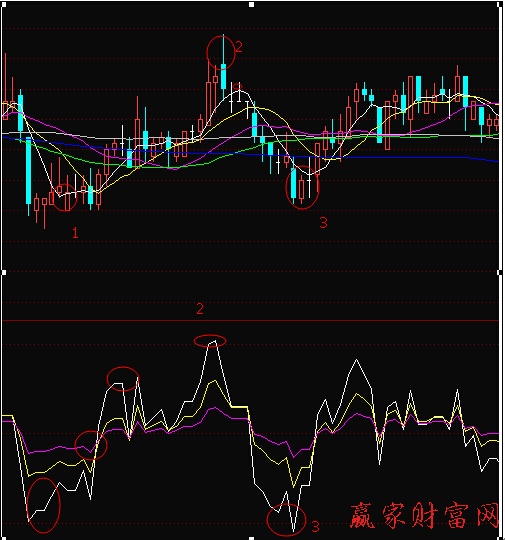The image size is (505, 540).
Task: Select the red ellipse at indicator's highest peak
Action: [x=210, y=341]
